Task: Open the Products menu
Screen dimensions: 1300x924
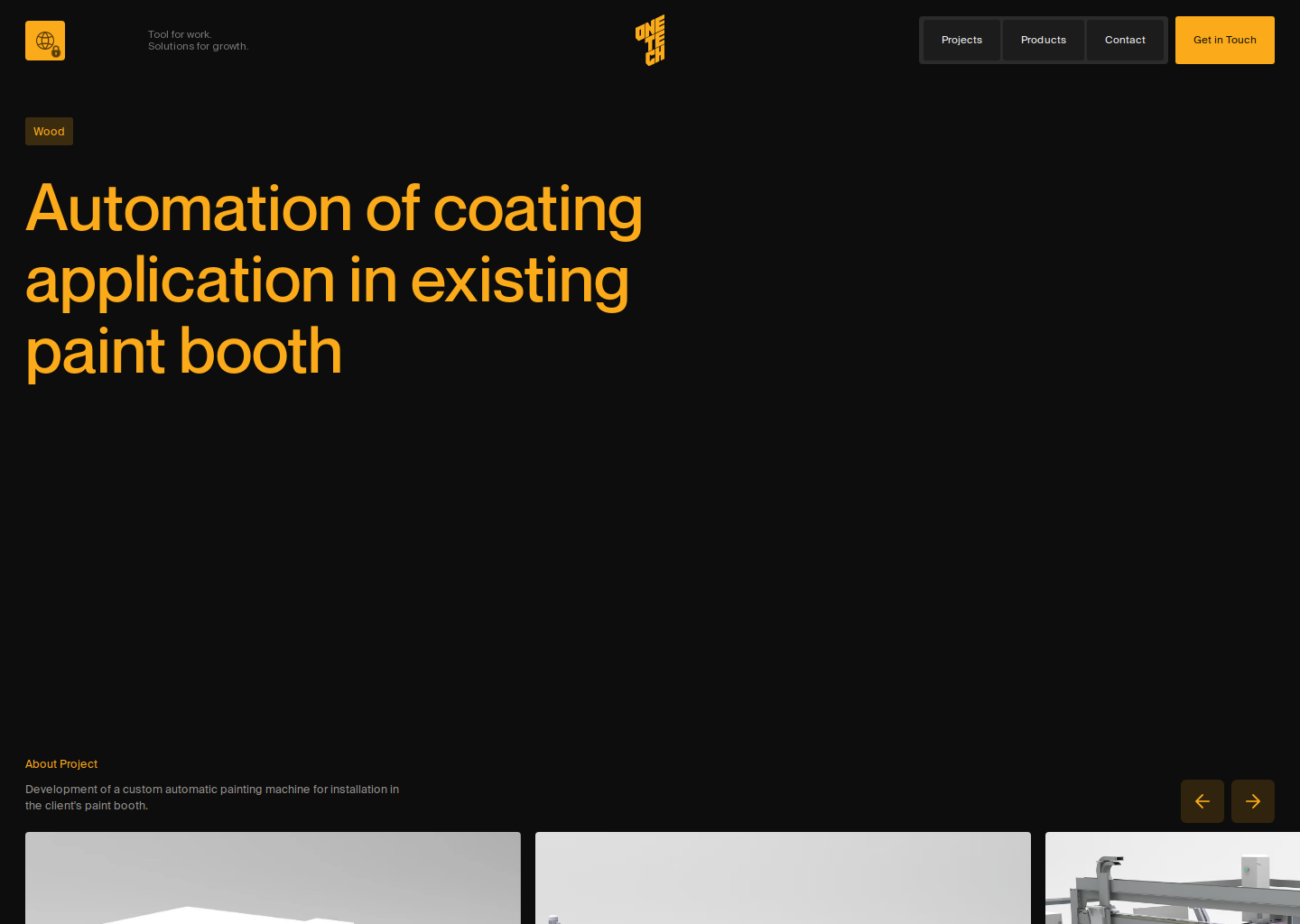Action: (x=1043, y=40)
